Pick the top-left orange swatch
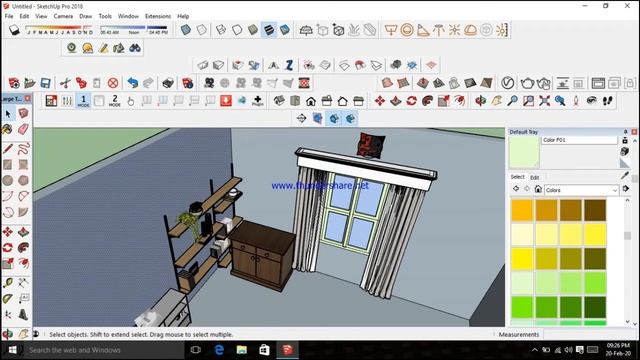This screenshot has width=640, height=360. tap(522, 210)
